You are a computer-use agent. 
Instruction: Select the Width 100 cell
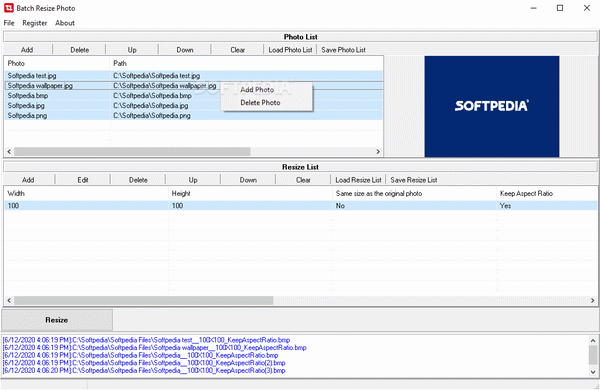pyautogui.click(x=86, y=206)
